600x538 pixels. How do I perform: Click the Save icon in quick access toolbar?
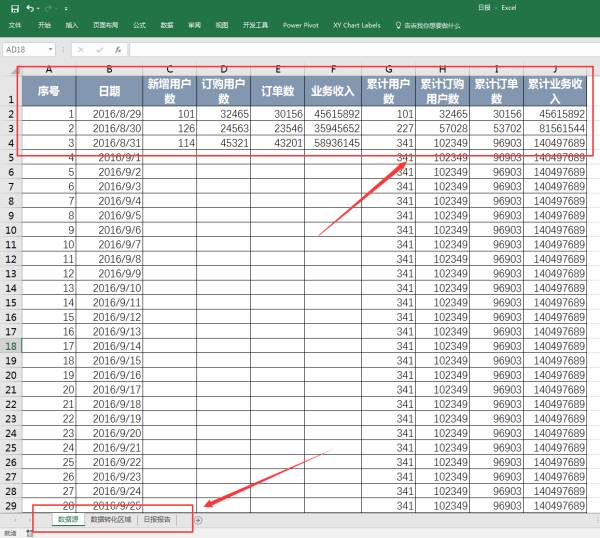click(15, 8)
